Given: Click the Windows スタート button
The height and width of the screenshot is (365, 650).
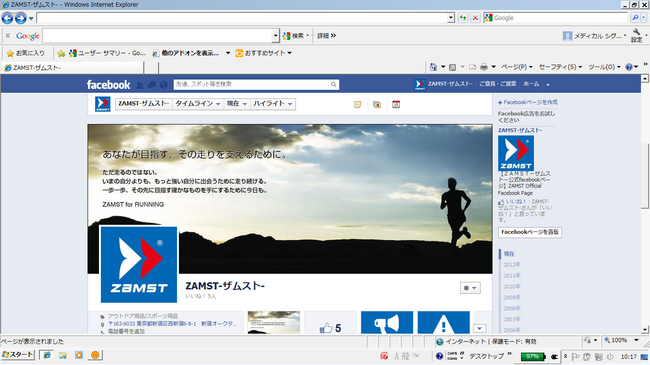Looking at the screenshot, I should coord(18,355).
